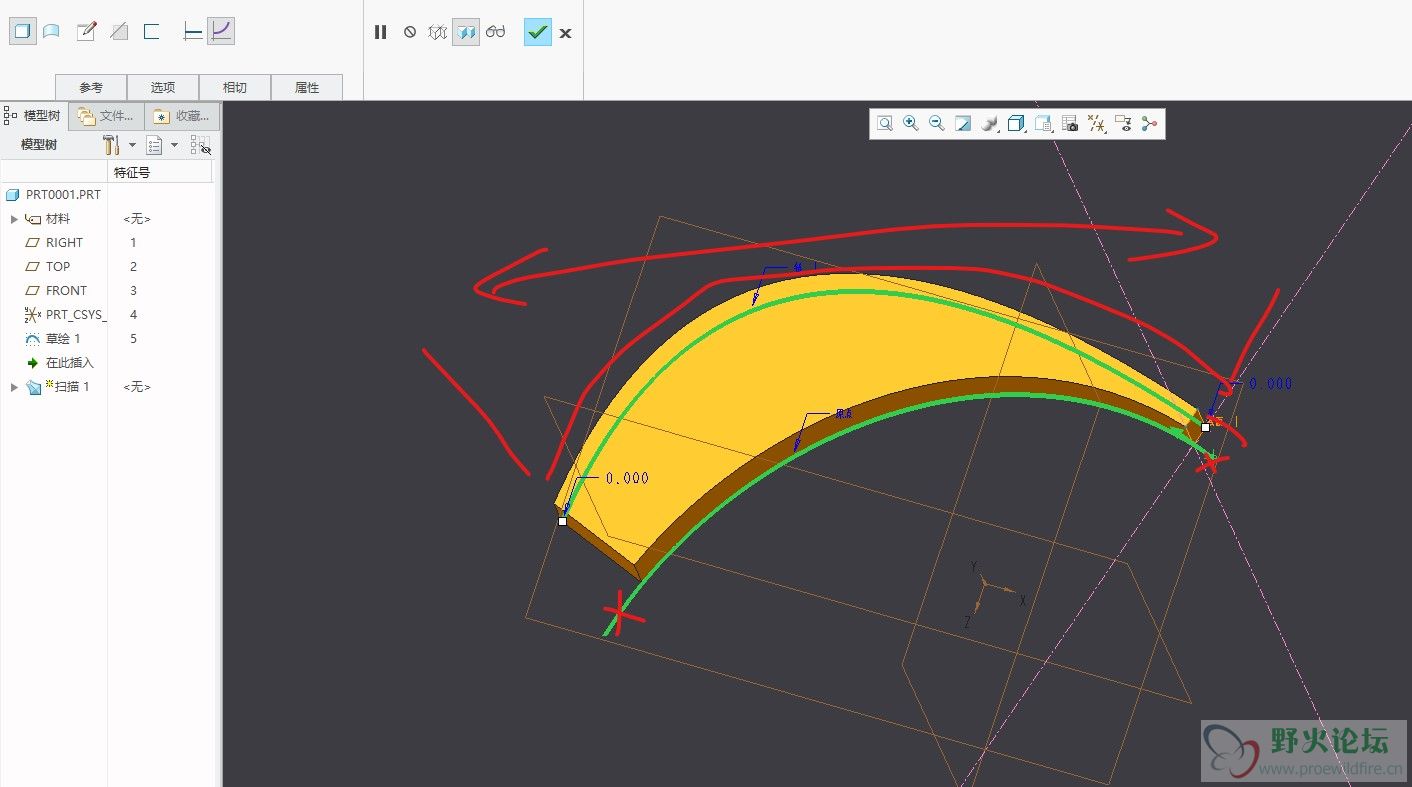Toggle the attached preview mode
Screen dimensions: 1412x787
coord(466,32)
